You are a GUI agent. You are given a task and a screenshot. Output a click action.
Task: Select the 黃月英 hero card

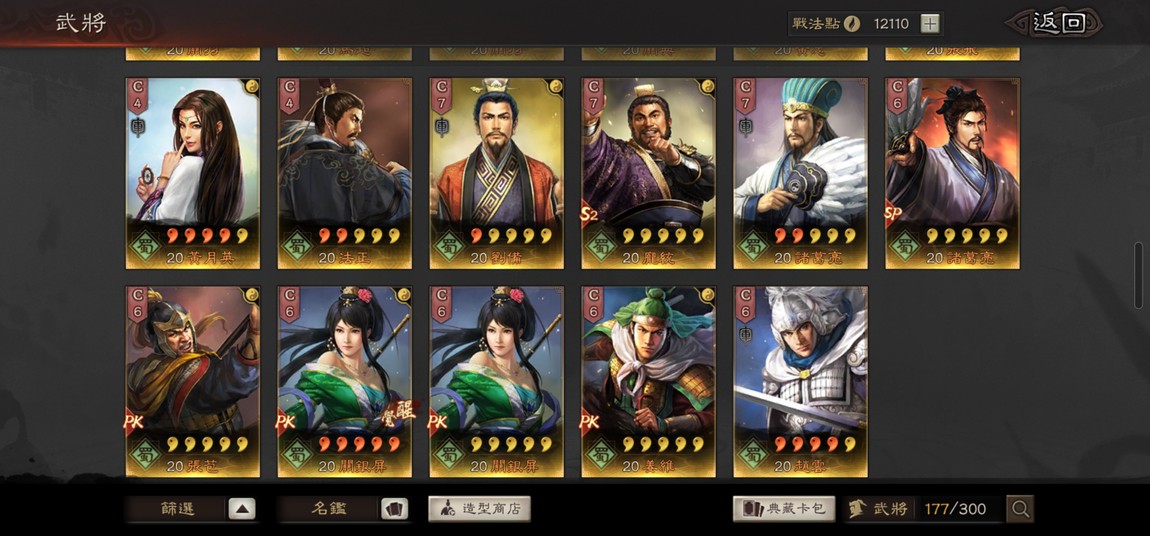[x=192, y=173]
